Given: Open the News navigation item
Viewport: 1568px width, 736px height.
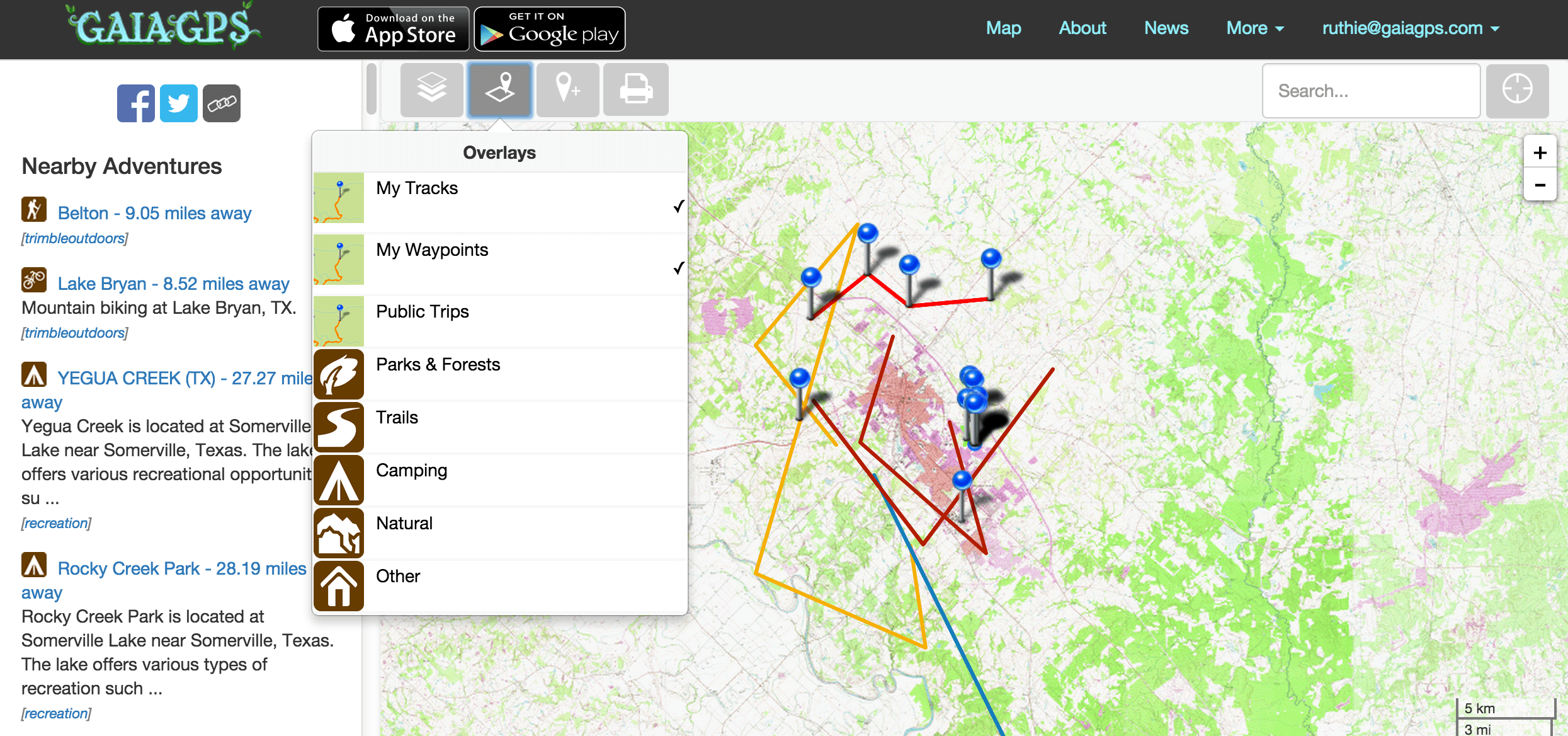Looking at the screenshot, I should pyautogui.click(x=1166, y=28).
